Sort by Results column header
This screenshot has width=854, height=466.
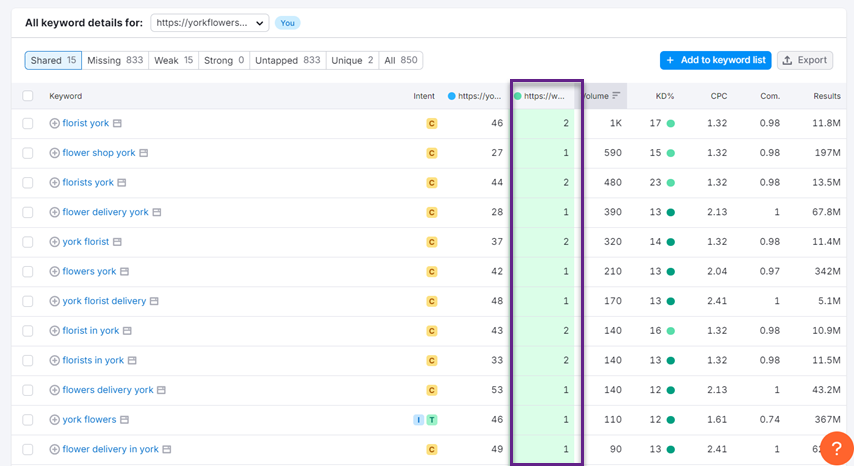pos(827,96)
